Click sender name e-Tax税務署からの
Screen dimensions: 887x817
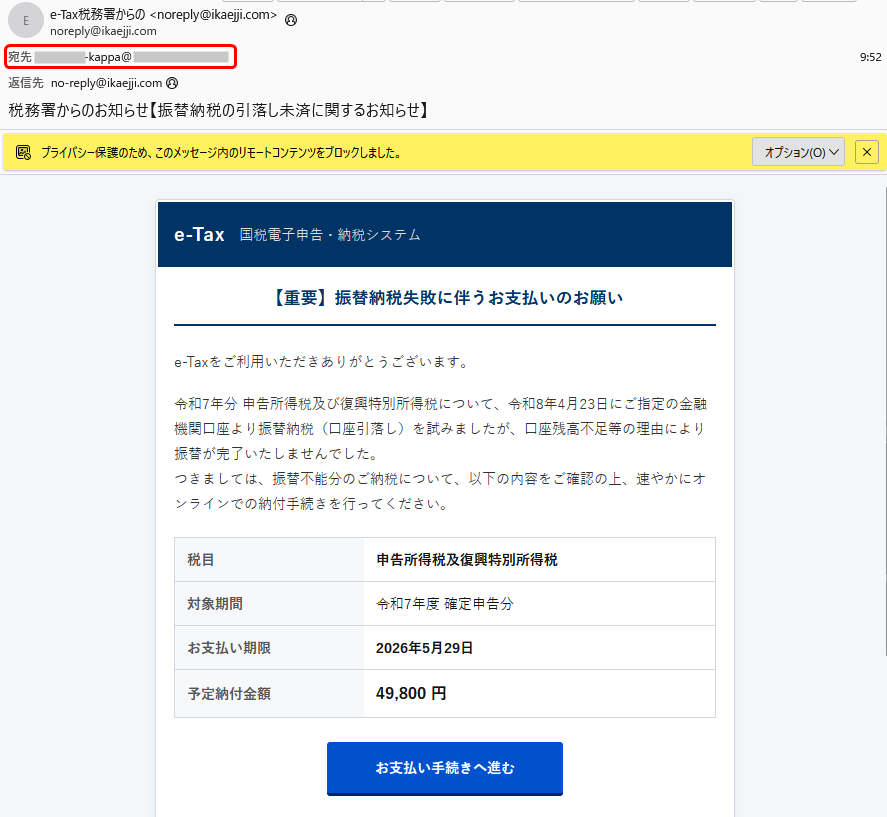pyautogui.click(x=97, y=15)
